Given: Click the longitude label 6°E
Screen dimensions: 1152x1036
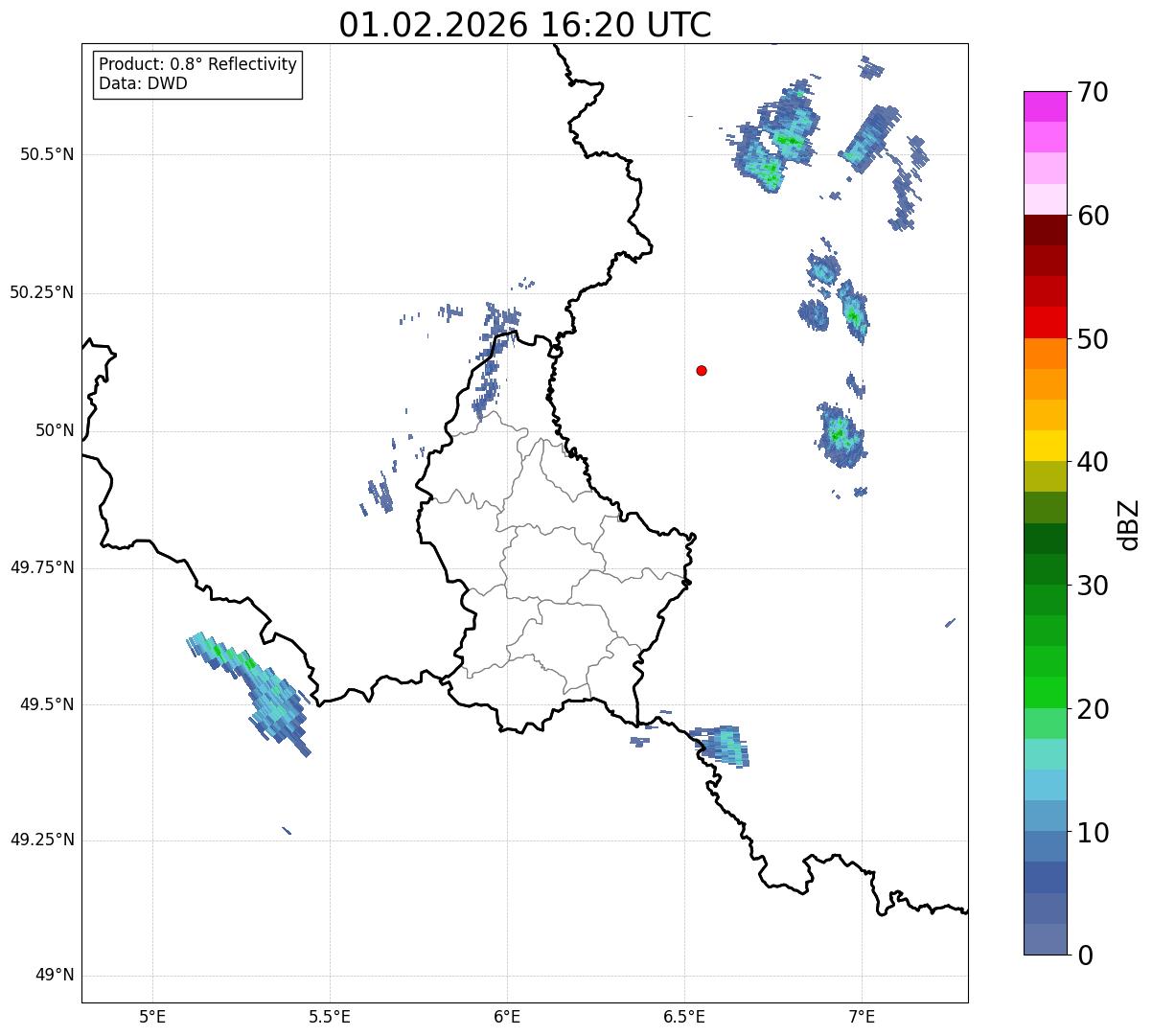Looking at the screenshot, I should (507, 1016).
